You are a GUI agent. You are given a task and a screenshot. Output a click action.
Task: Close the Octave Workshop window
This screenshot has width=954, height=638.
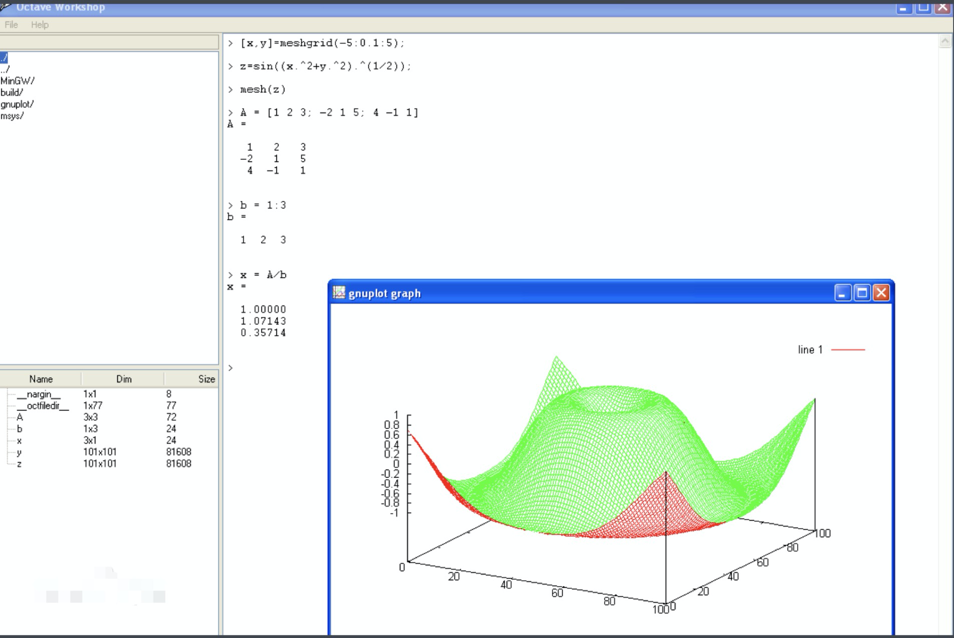pos(942,7)
